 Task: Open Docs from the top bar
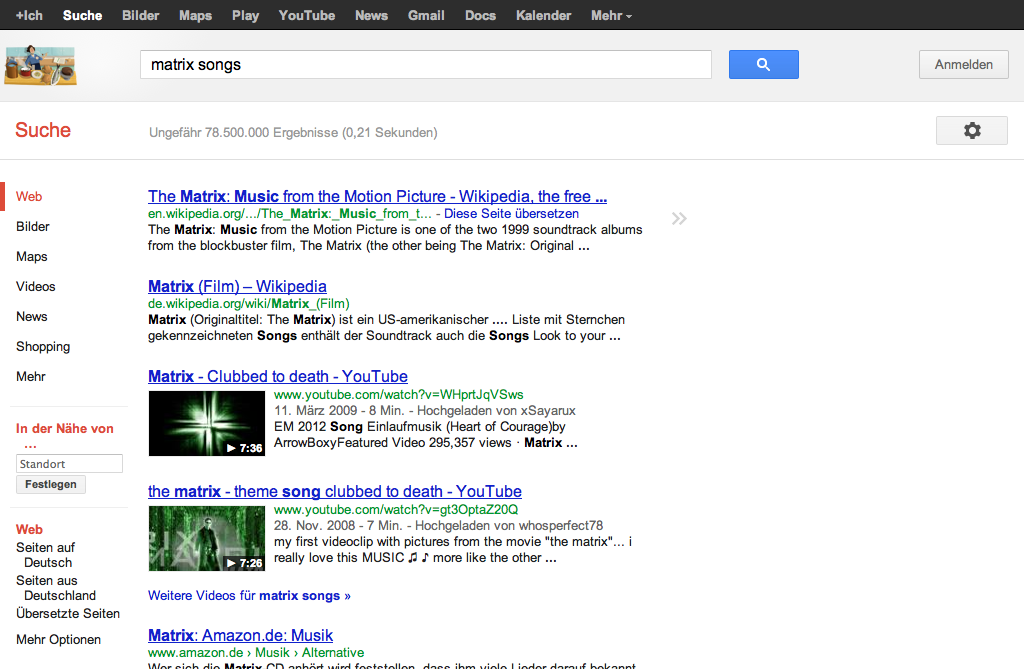point(481,15)
